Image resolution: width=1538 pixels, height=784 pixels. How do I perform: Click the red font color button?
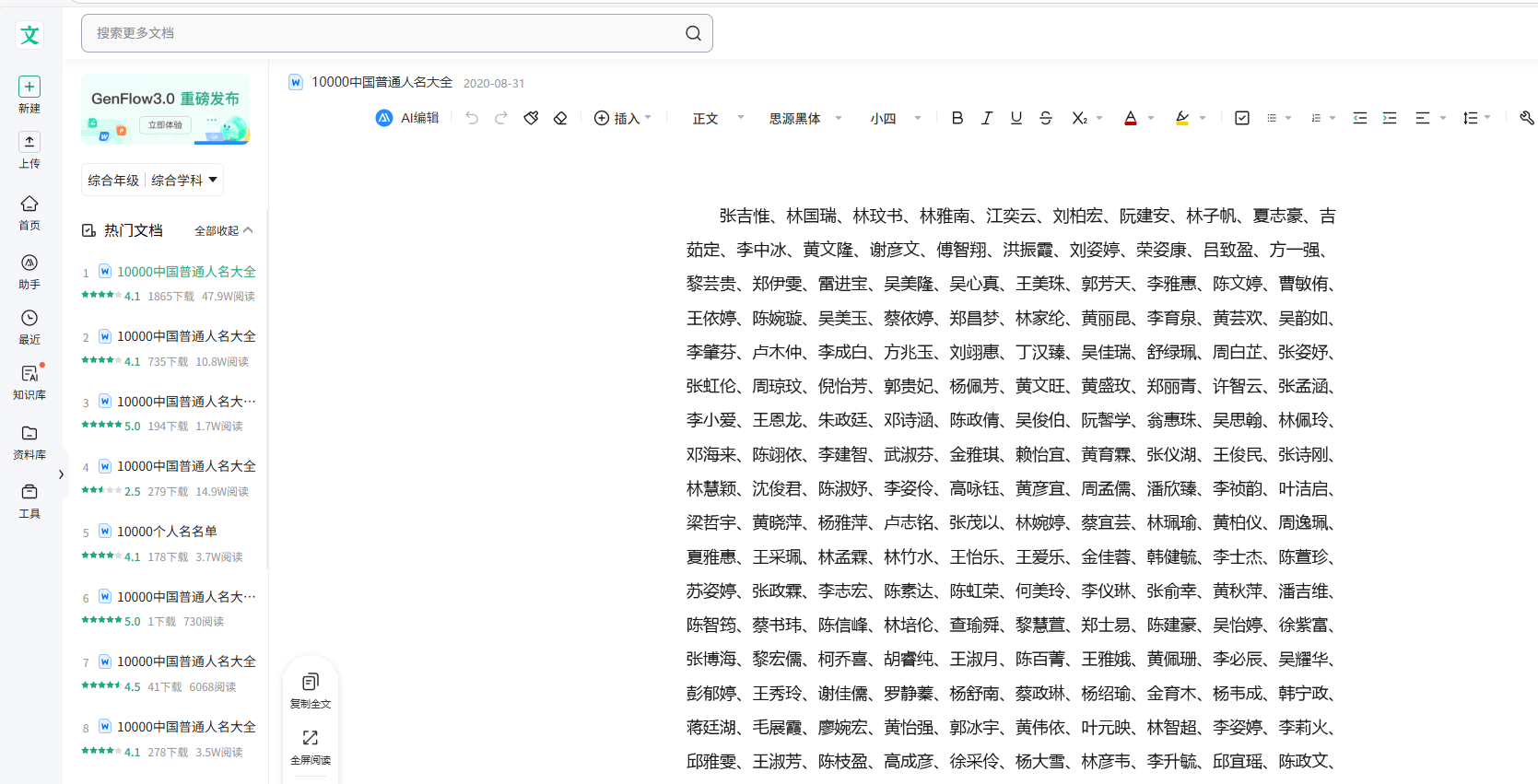[1131, 118]
